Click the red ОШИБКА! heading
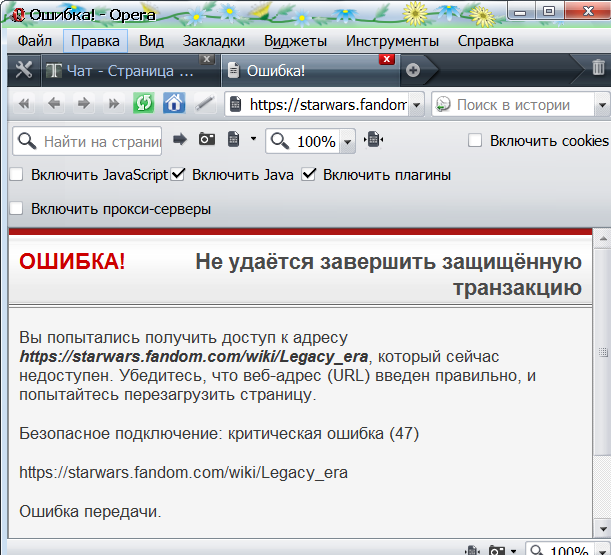The height and width of the screenshot is (555, 611). click(72, 261)
